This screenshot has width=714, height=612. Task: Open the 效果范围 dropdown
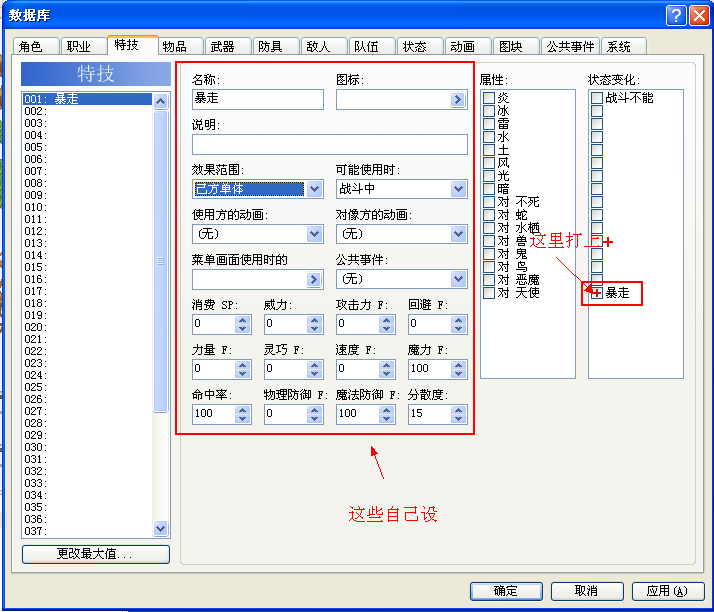pos(314,189)
